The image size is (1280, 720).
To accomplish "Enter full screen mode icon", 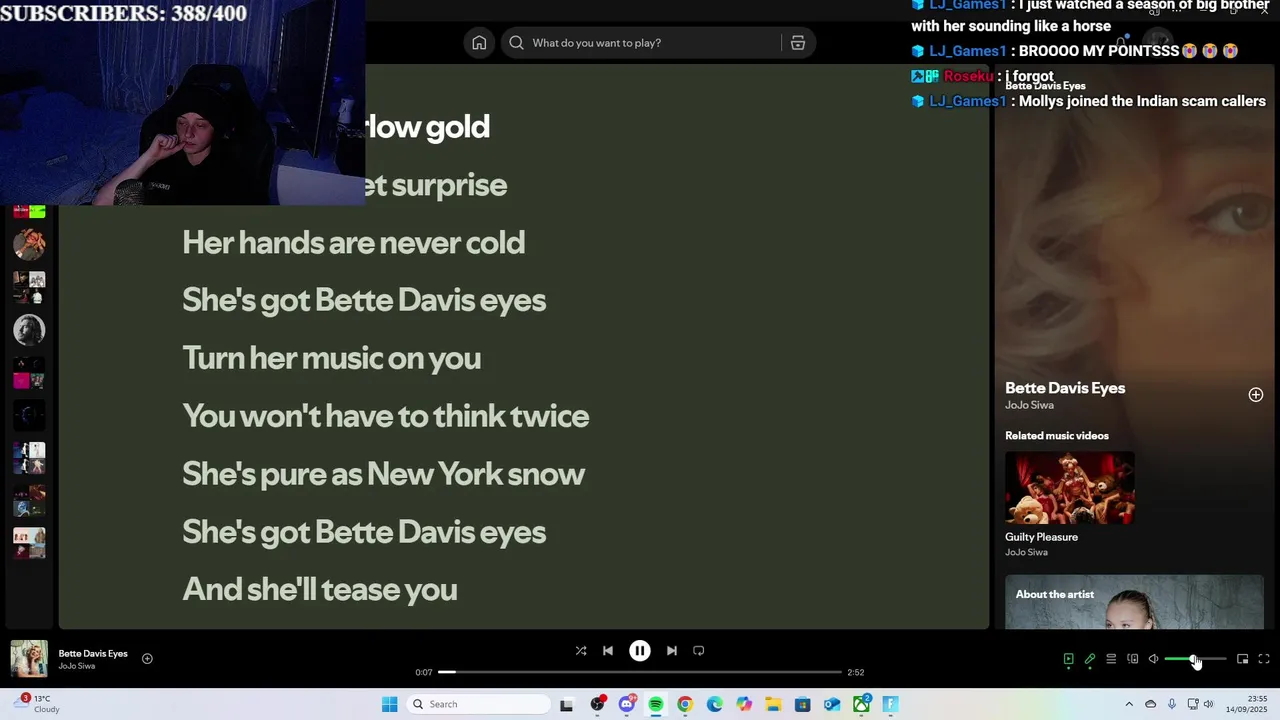I will point(1264,659).
